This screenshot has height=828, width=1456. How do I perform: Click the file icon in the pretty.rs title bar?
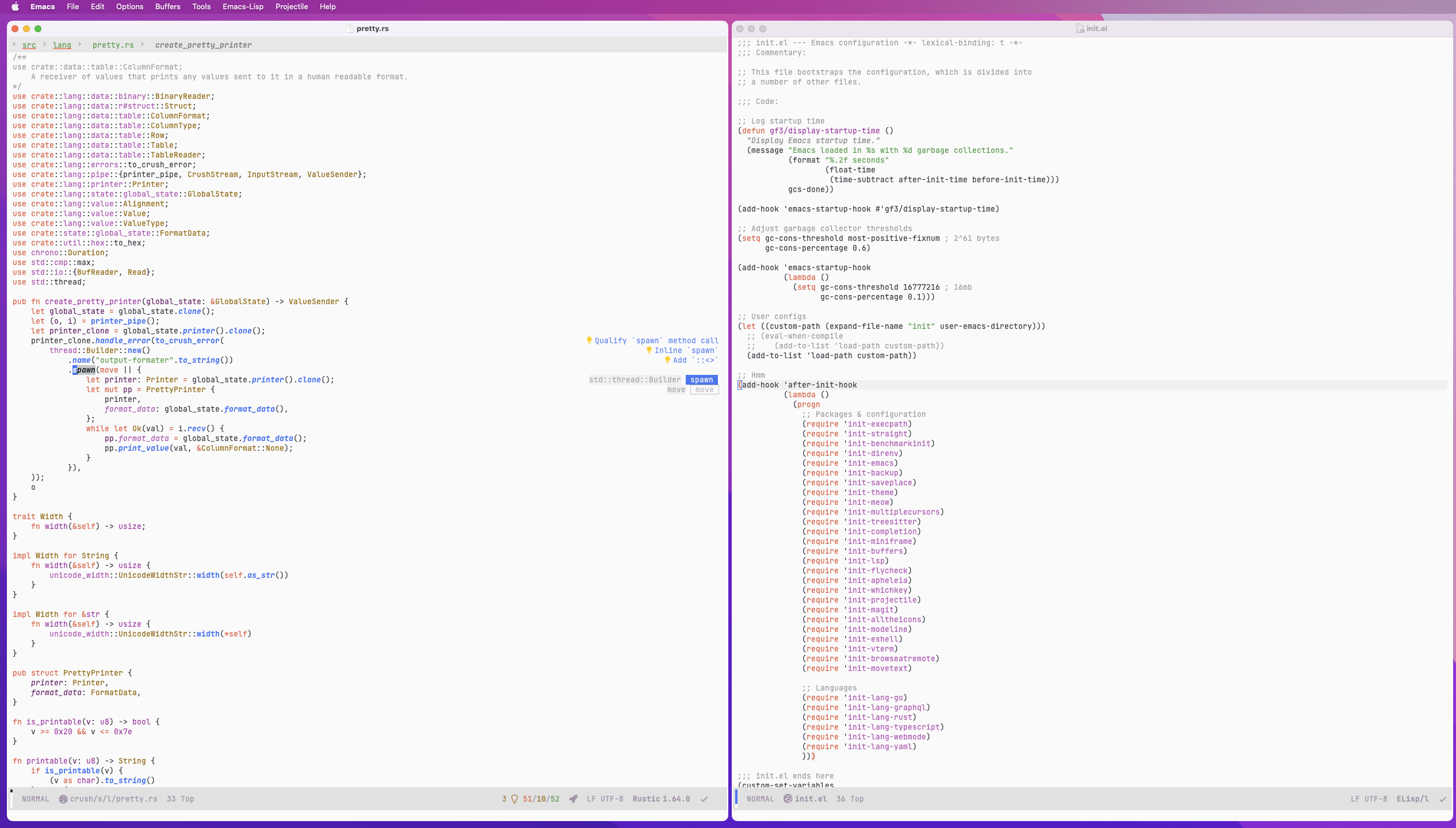tap(350, 28)
